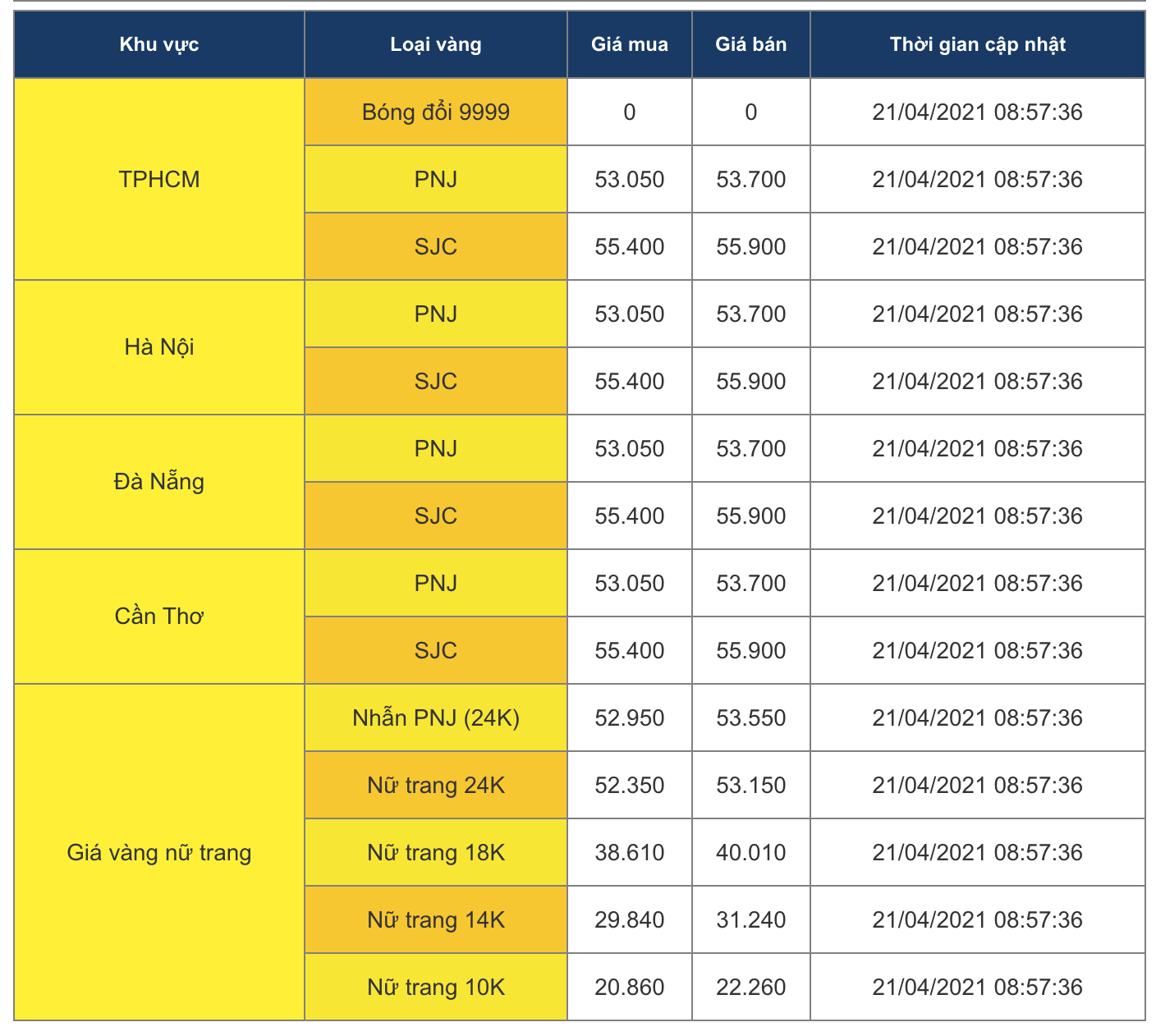The height and width of the screenshot is (1036, 1156).
Task: Click the PNJ cell in the Đà Nẵng group
Action: [x=436, y=448]
